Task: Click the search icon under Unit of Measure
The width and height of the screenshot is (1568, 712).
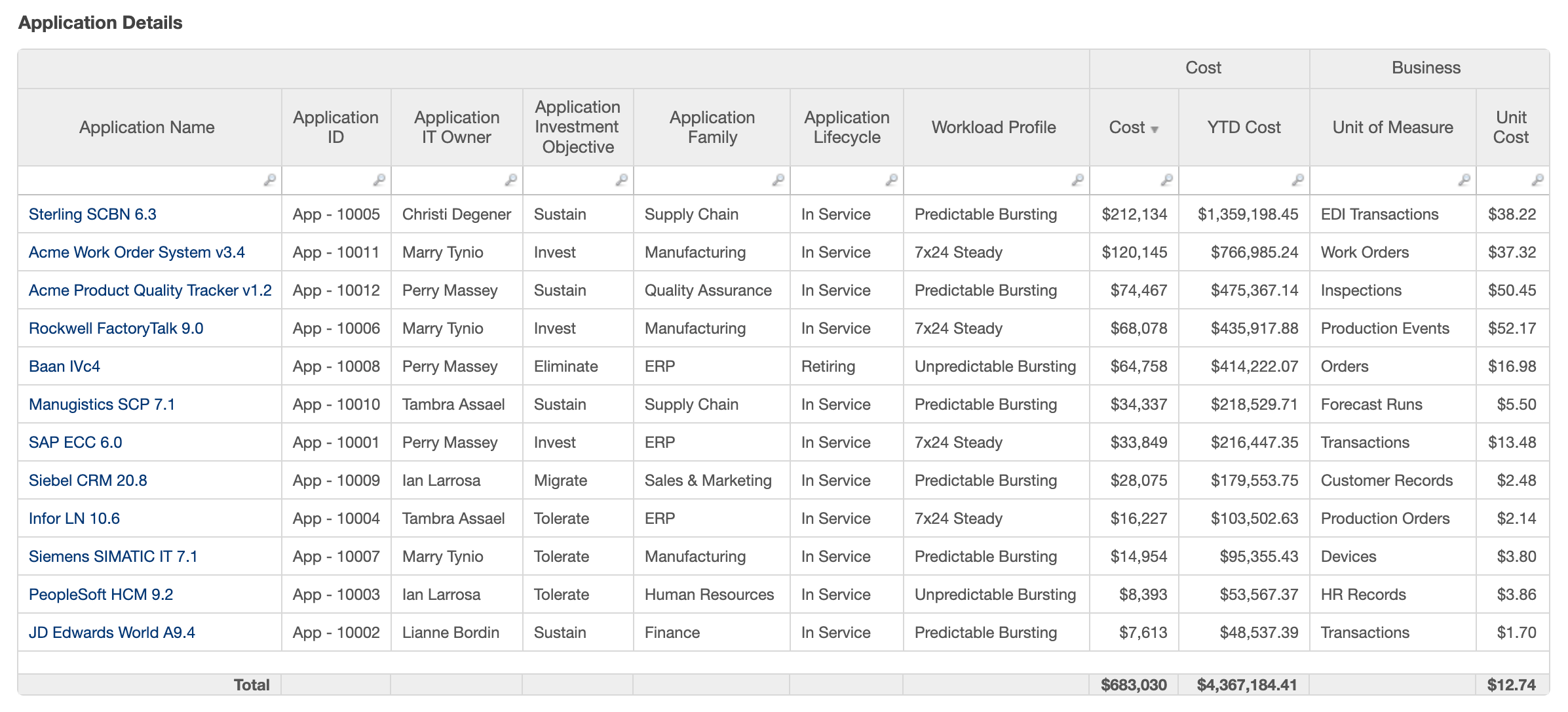Action: (1464, 180)
